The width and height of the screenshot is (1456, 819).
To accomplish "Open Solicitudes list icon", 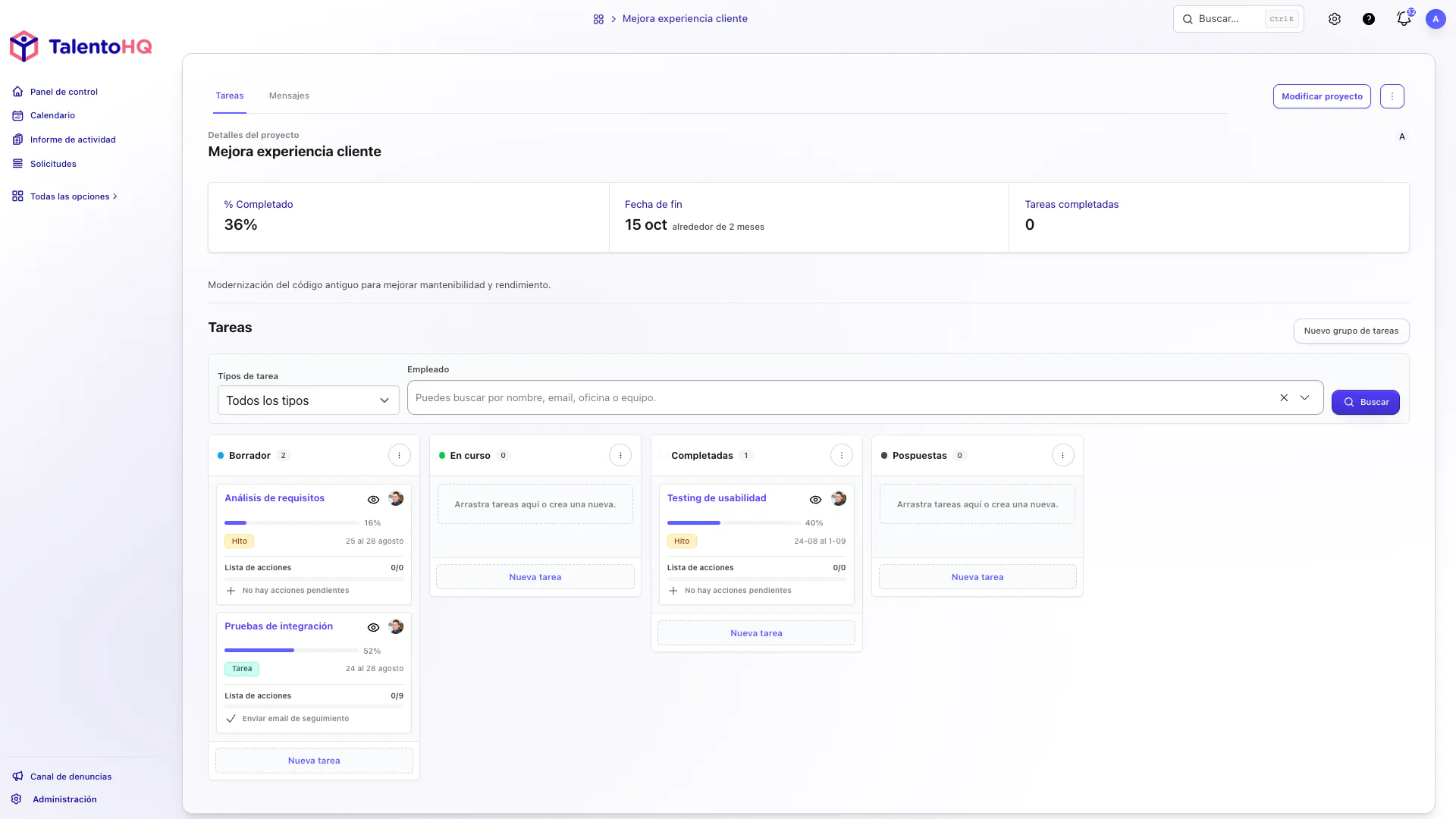I will pyautogui.click(x=17, y=164).
